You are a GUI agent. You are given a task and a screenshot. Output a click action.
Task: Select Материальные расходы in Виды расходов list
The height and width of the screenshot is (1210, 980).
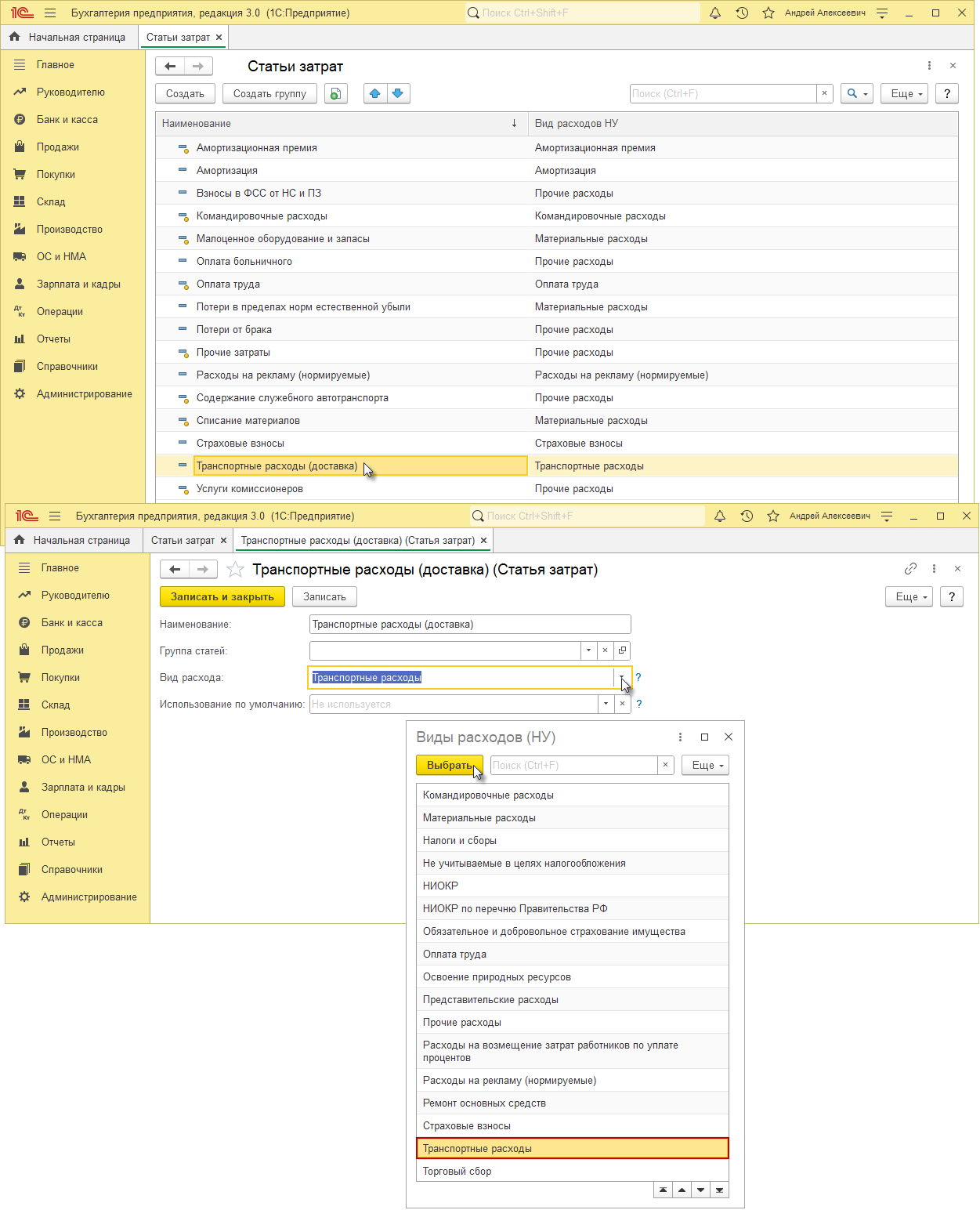(x=573, y=817)
